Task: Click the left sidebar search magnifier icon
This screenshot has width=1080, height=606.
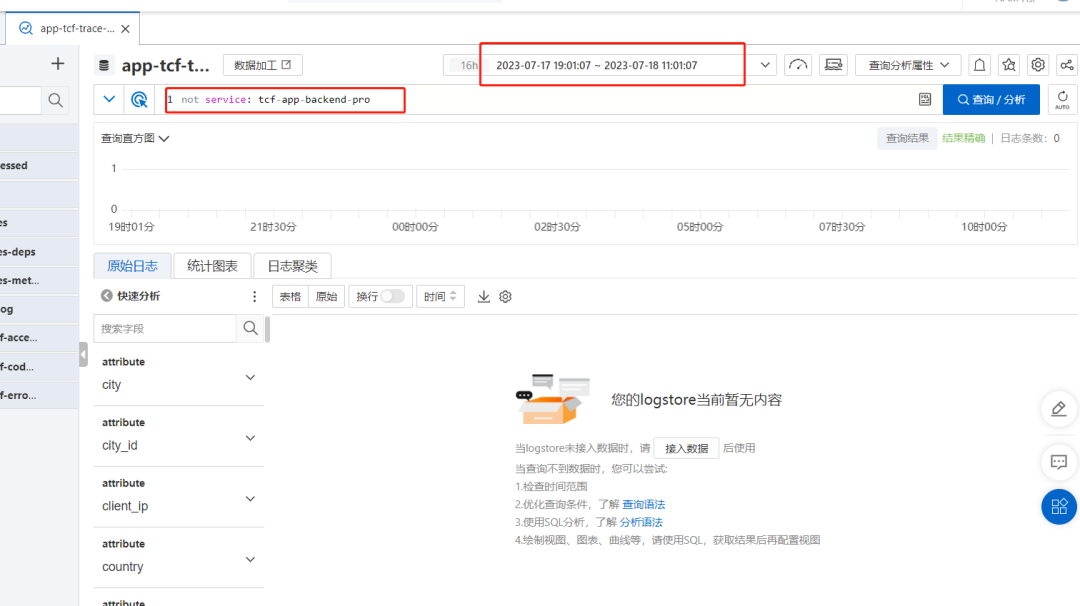Action: point(56,101)
